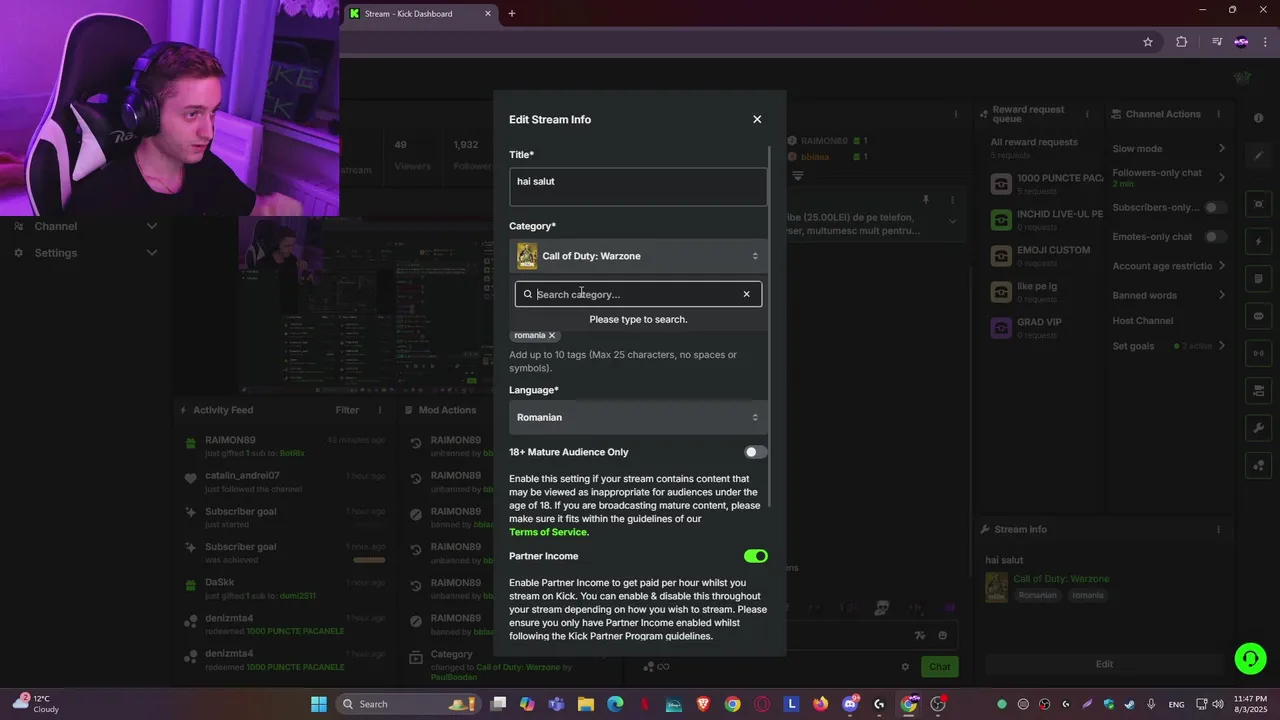Click the ENG language indicator in tray
Viewport: 1280px width, 720px height.
pos(1176,704)
